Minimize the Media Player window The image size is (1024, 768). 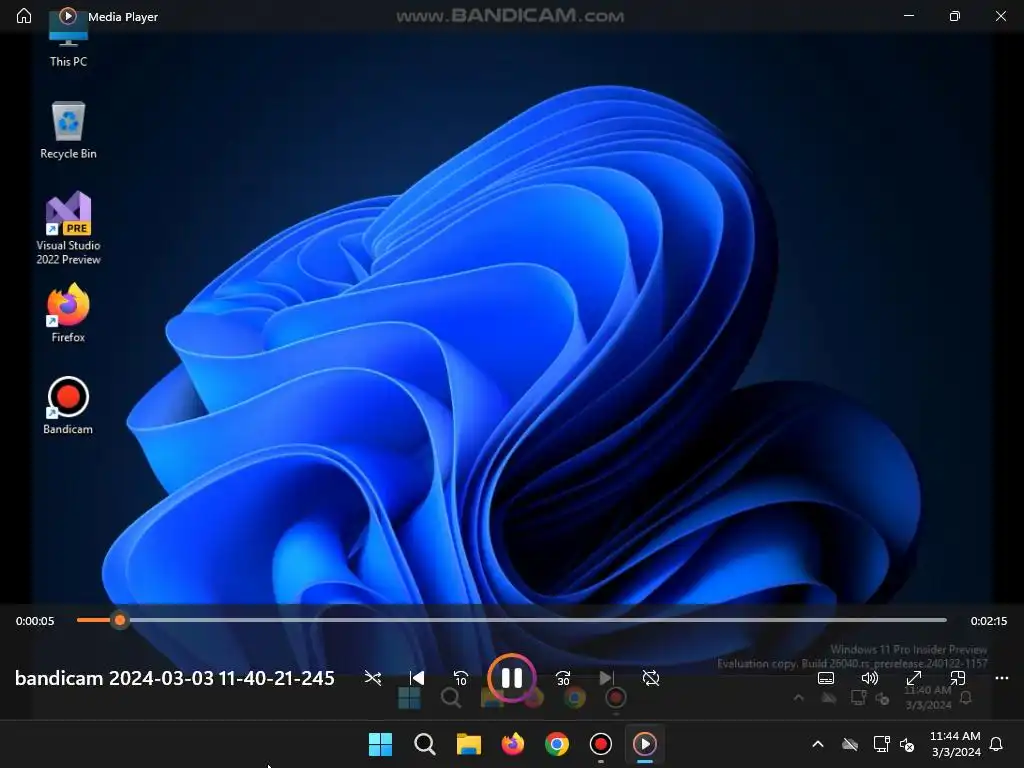908,16
